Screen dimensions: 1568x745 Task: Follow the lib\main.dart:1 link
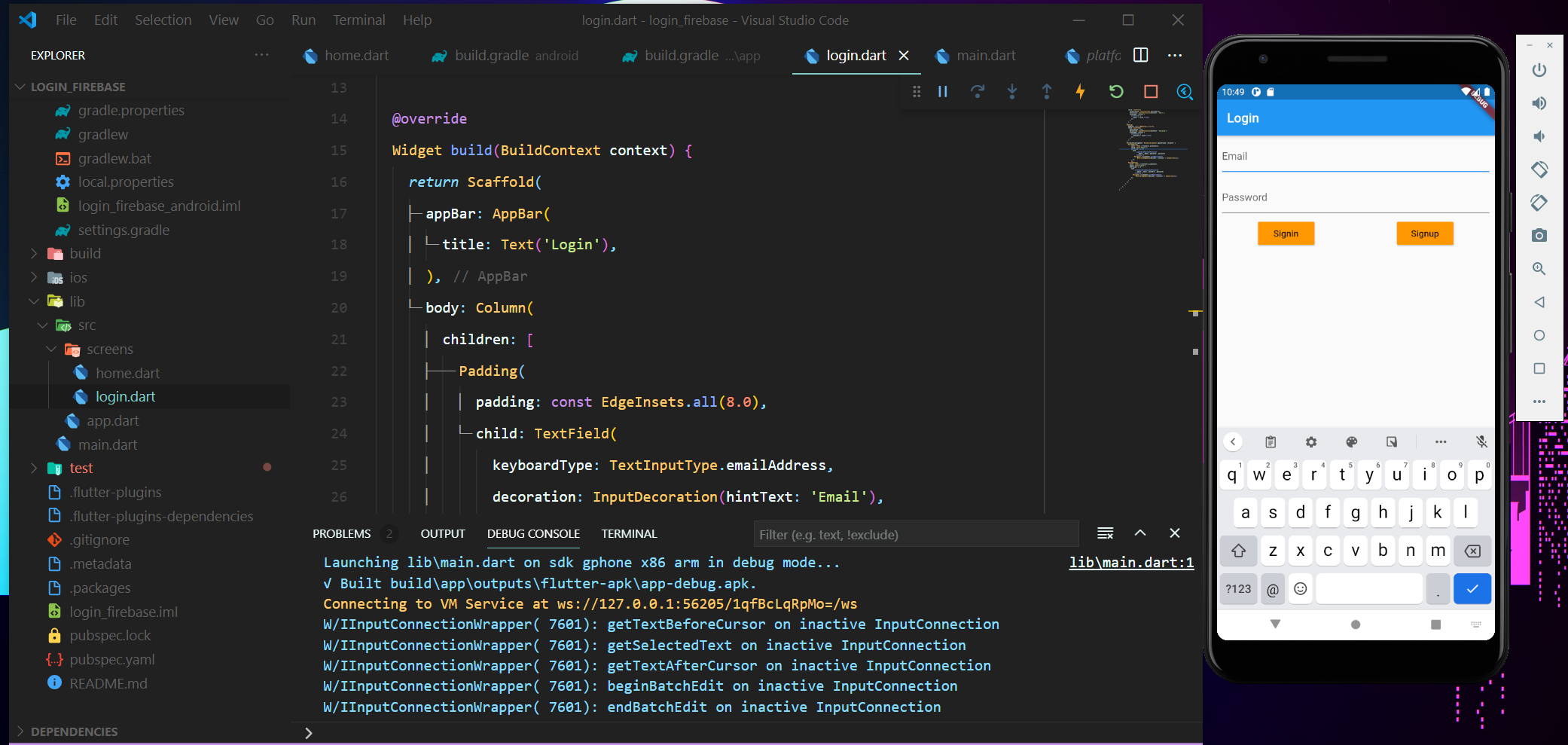pos(1131,562)
